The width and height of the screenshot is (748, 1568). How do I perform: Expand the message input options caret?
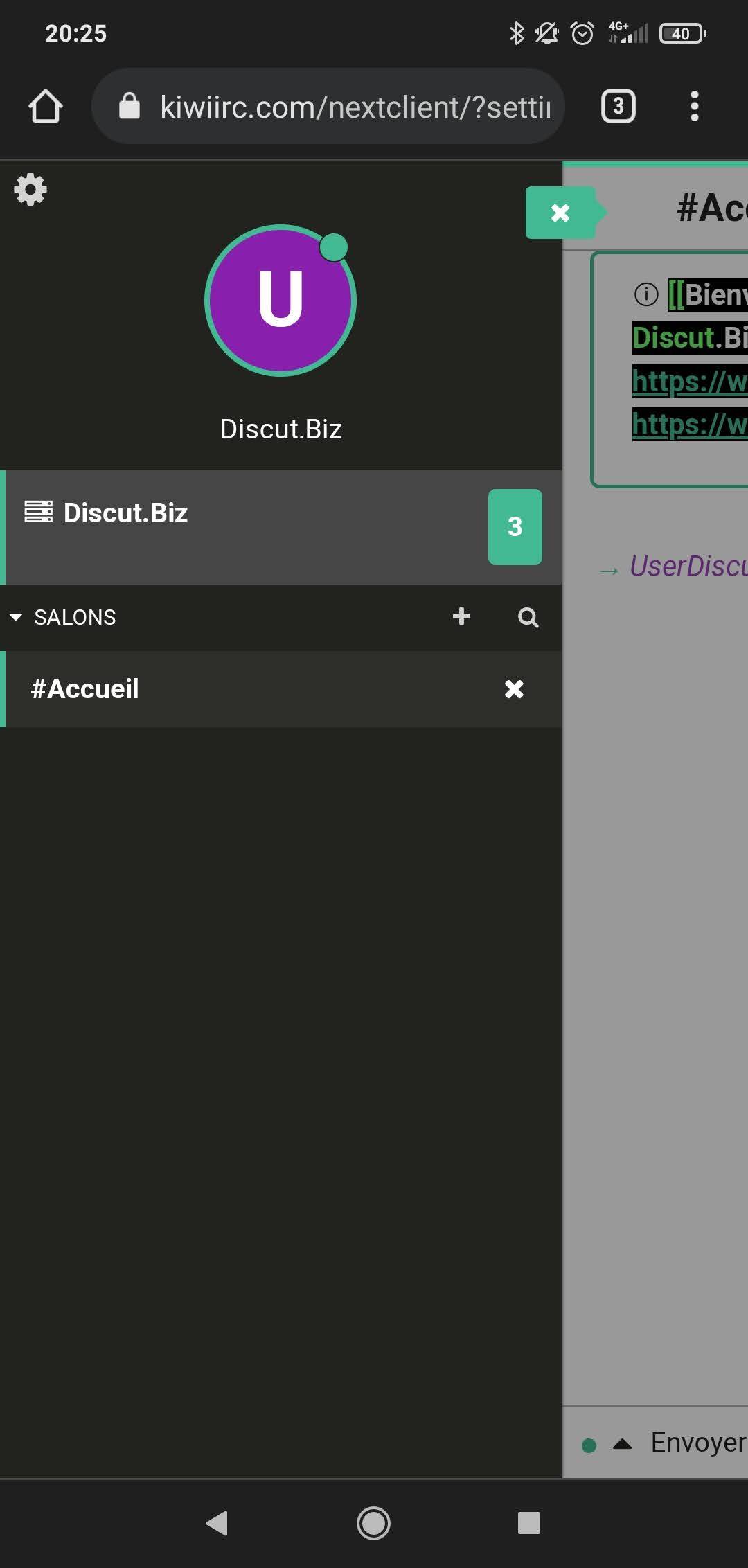(x=623, y=1445)
